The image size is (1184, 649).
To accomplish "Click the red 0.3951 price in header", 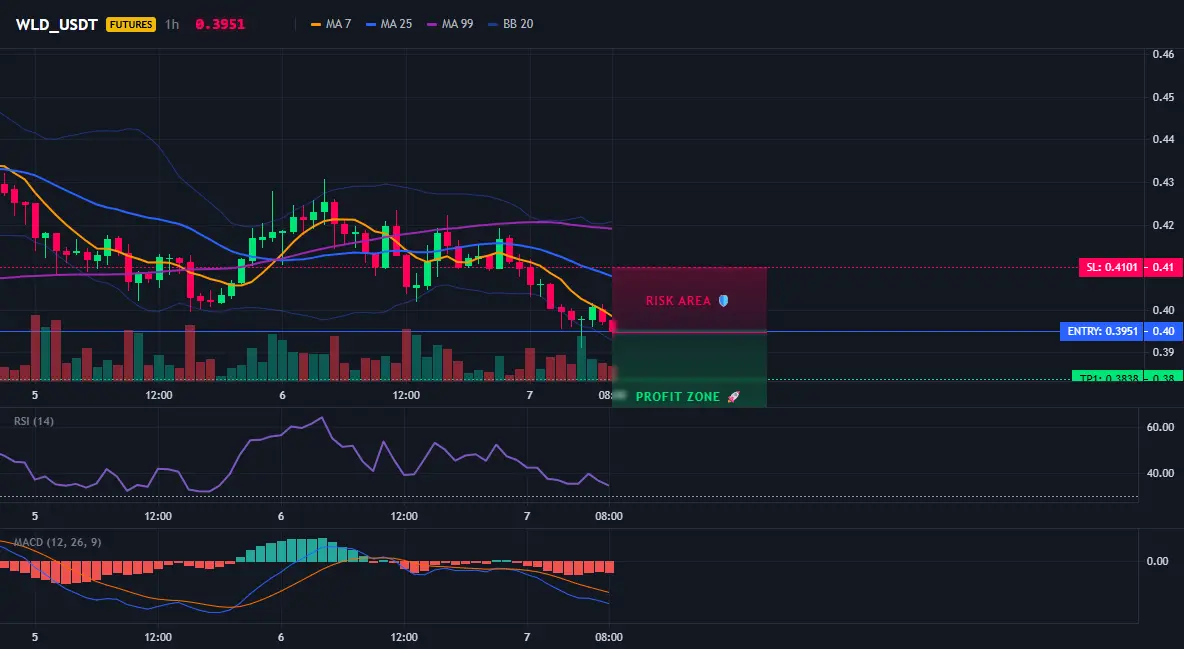I will coord(220,24).
